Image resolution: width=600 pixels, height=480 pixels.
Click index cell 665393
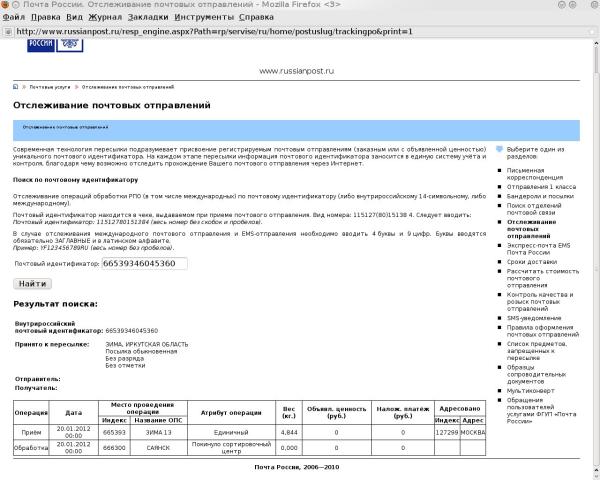click(114, 433)
